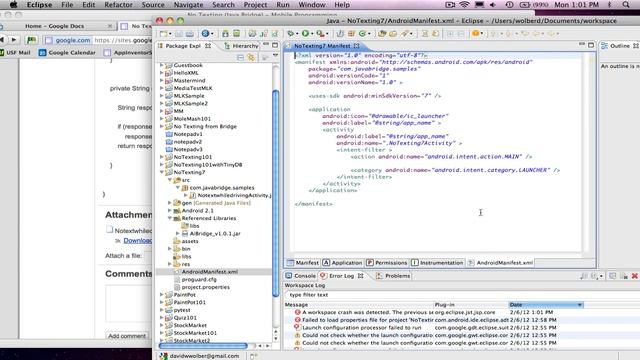Click the type filter text field
Screen dimensions: 640x360
461,295
